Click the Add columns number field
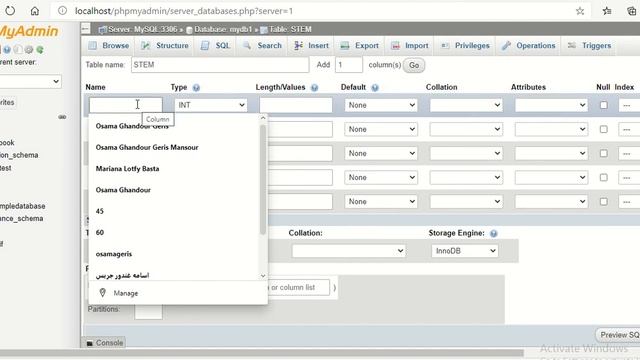The height and width of the screenshot is (360, 640). (x=349, y=65)
